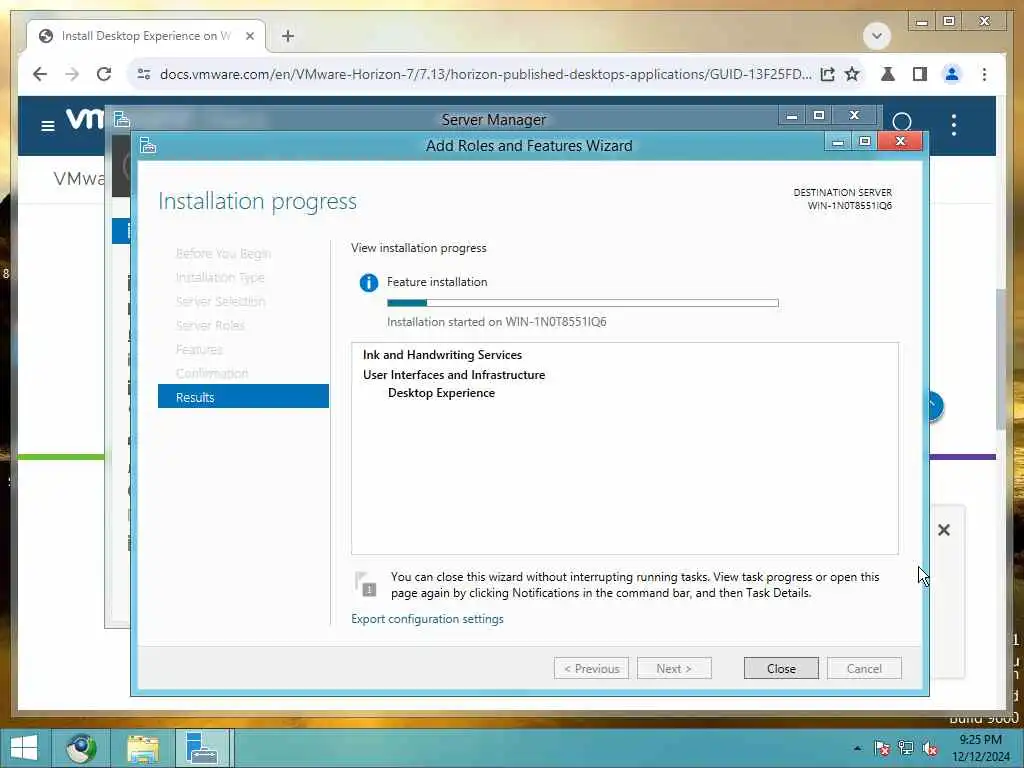Click the Close button in the wizard
The width and height of the screenshot is (1024, 768).
pyautogui.click(x=780, y=668)
